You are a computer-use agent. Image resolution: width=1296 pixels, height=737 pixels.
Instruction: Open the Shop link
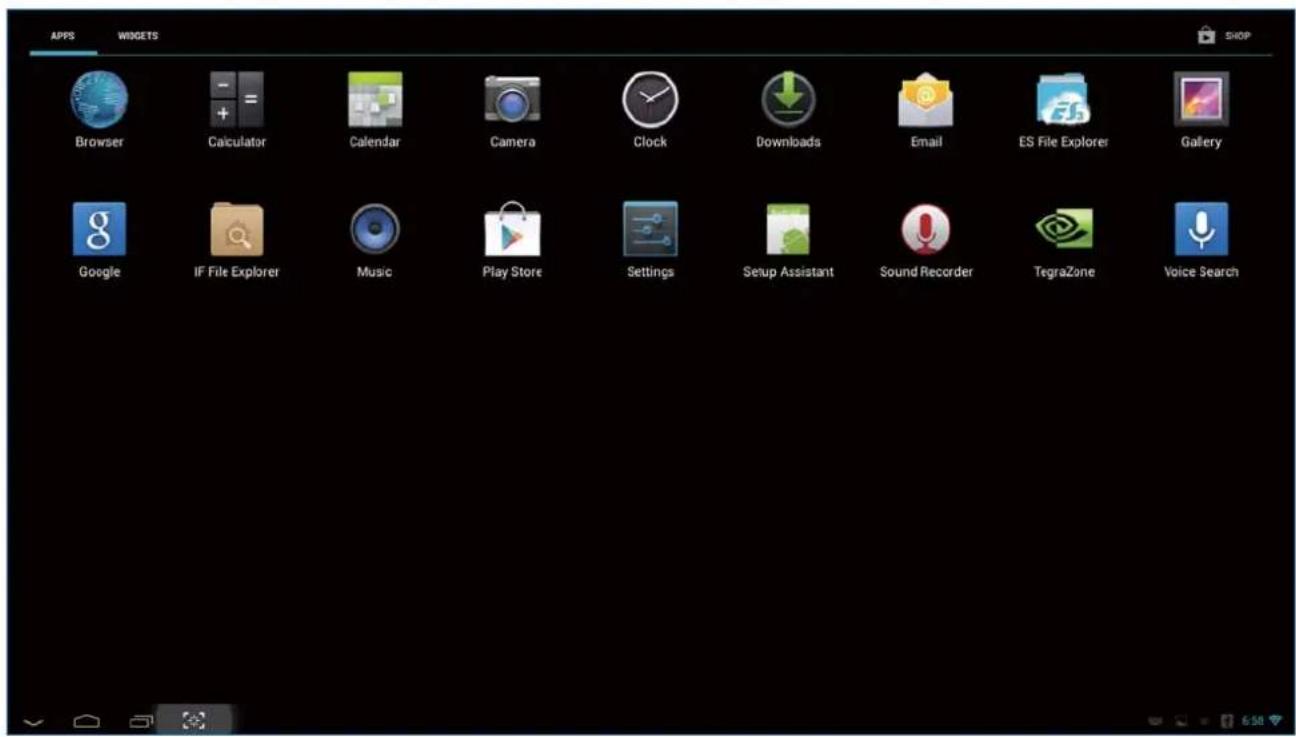[1225, 35]
